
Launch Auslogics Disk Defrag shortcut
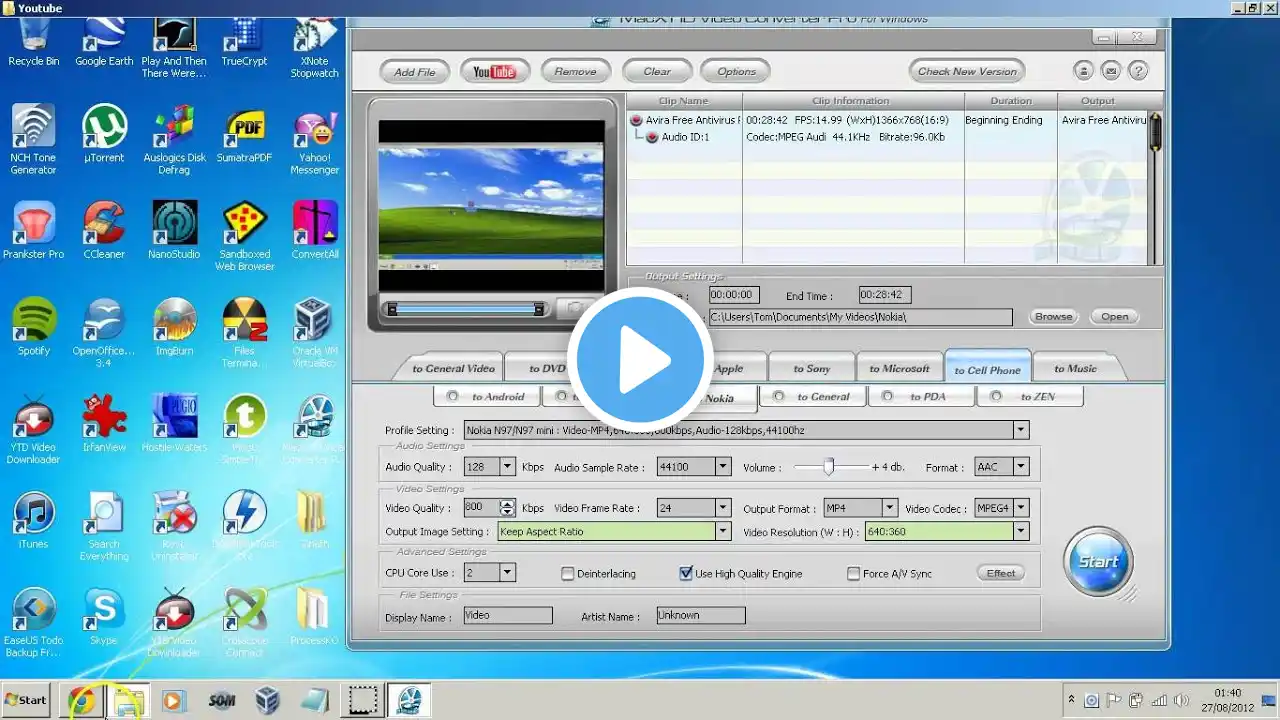[x=174, y=140]
